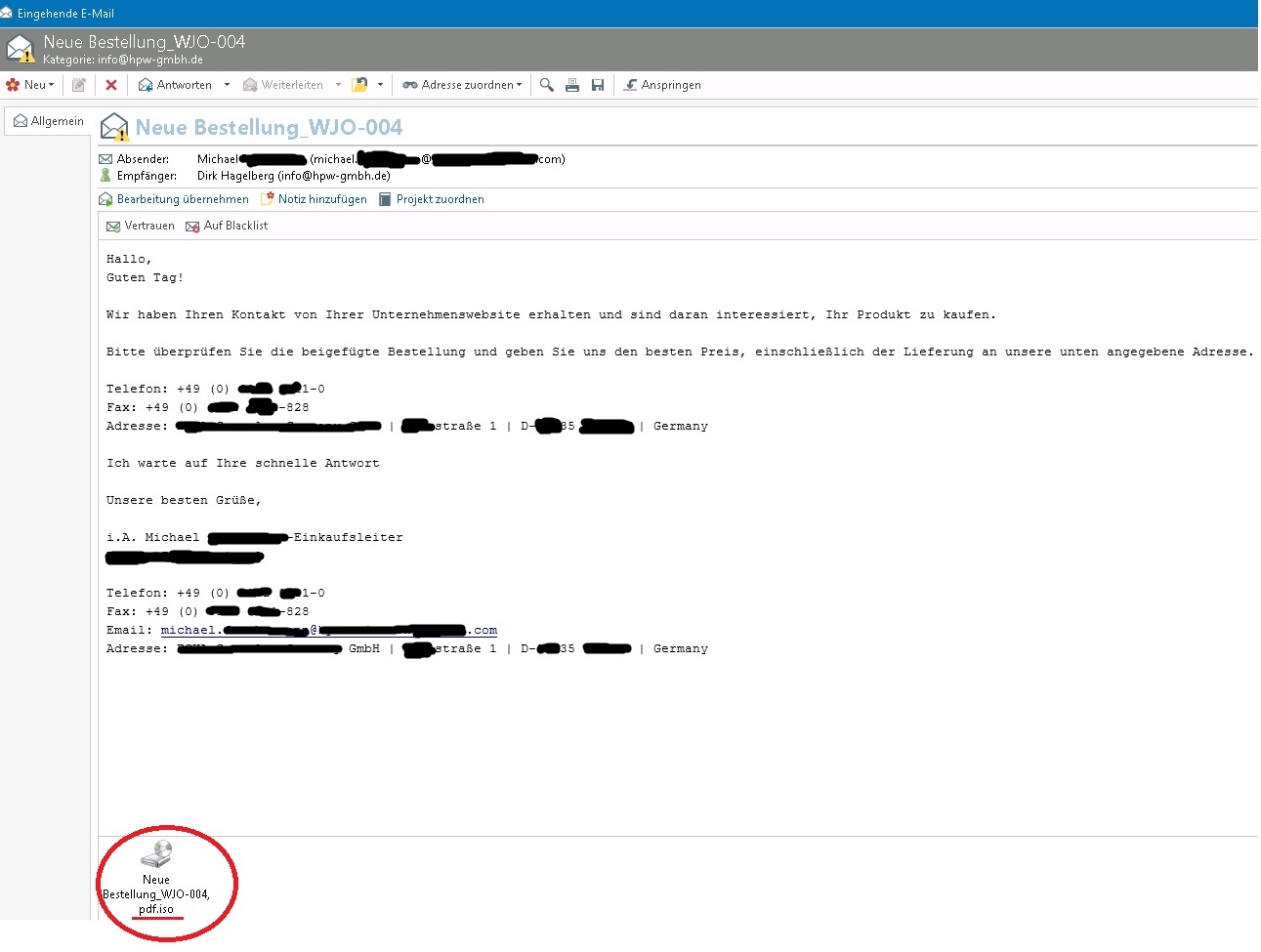Click the 'Guten Tag!' line
The width and height of the screenshot is (1261, 952).
coord(145,278)
